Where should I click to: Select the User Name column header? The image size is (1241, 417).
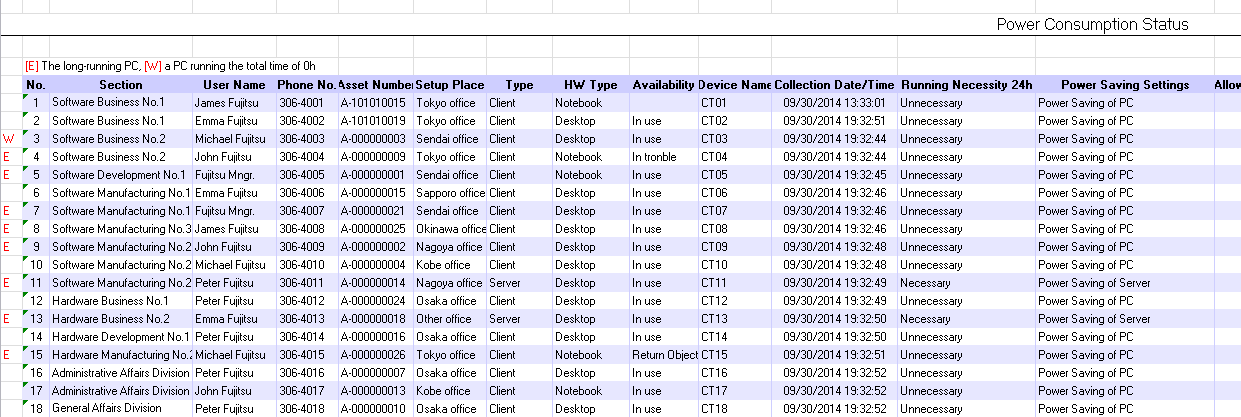point(234,85)
